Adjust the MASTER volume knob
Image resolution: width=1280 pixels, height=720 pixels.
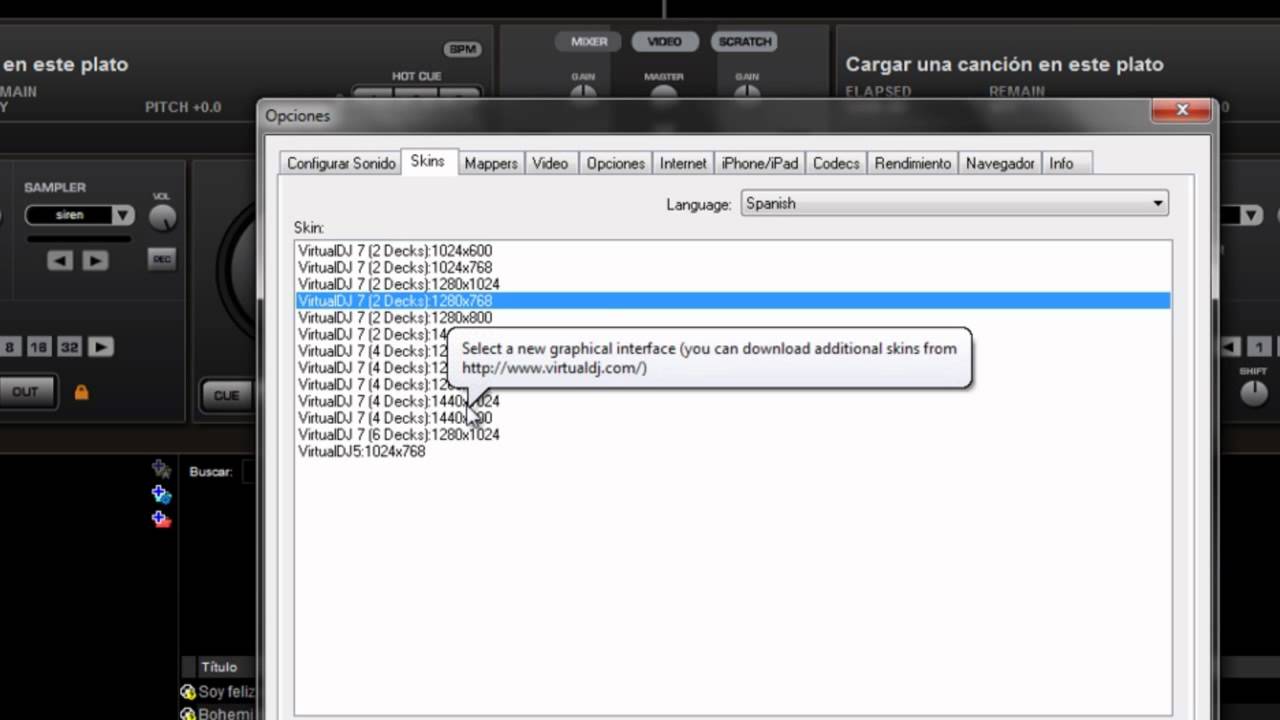[664, 94]
